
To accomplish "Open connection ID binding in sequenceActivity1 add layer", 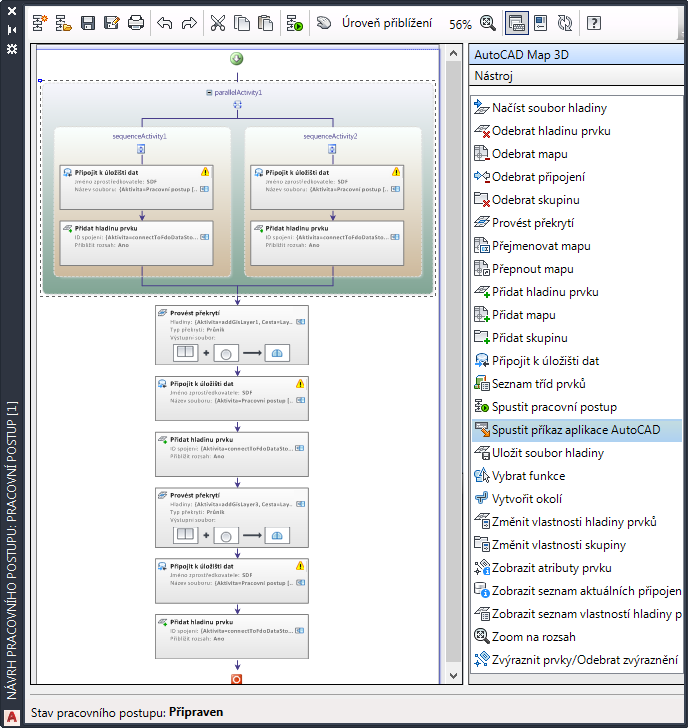I will (x=204, y=237).
